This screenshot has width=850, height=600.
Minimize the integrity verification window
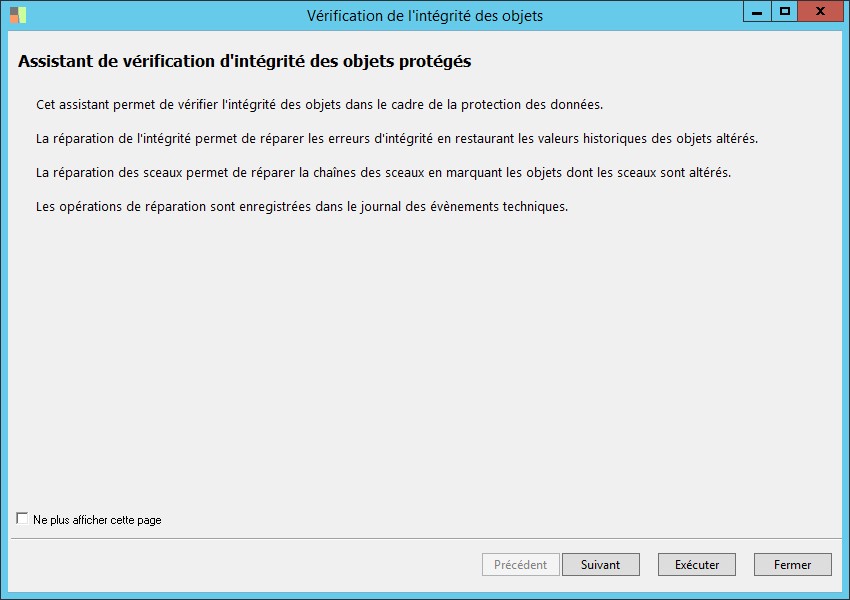point(758,11)
